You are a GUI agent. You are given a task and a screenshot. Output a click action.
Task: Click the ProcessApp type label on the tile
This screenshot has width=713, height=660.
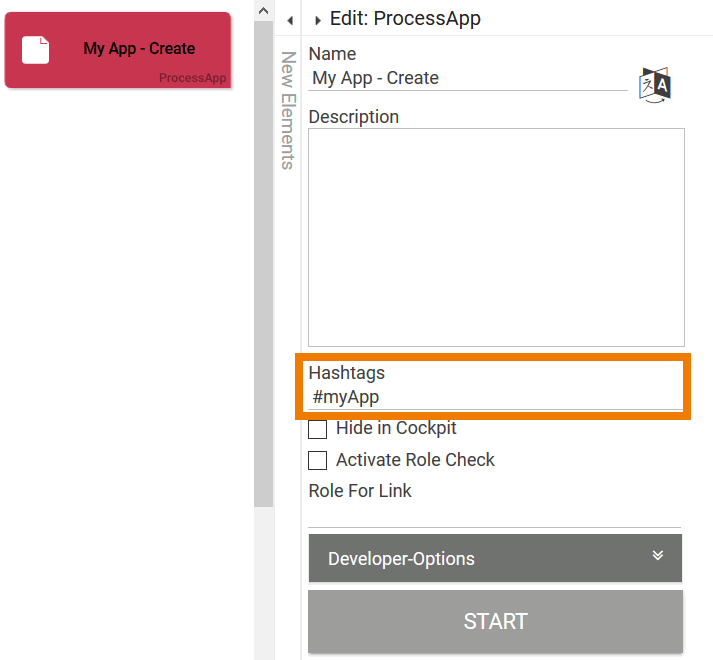click(x=192, y=78)
